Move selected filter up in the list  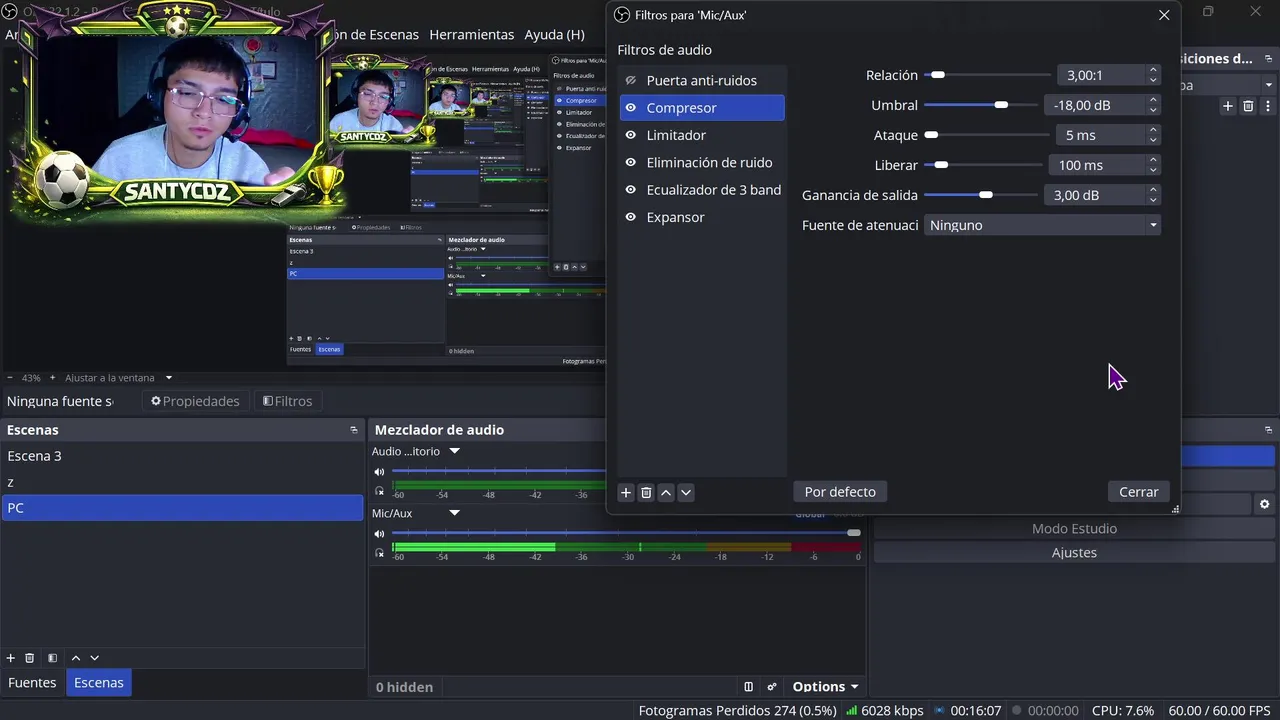coord(666,493)
